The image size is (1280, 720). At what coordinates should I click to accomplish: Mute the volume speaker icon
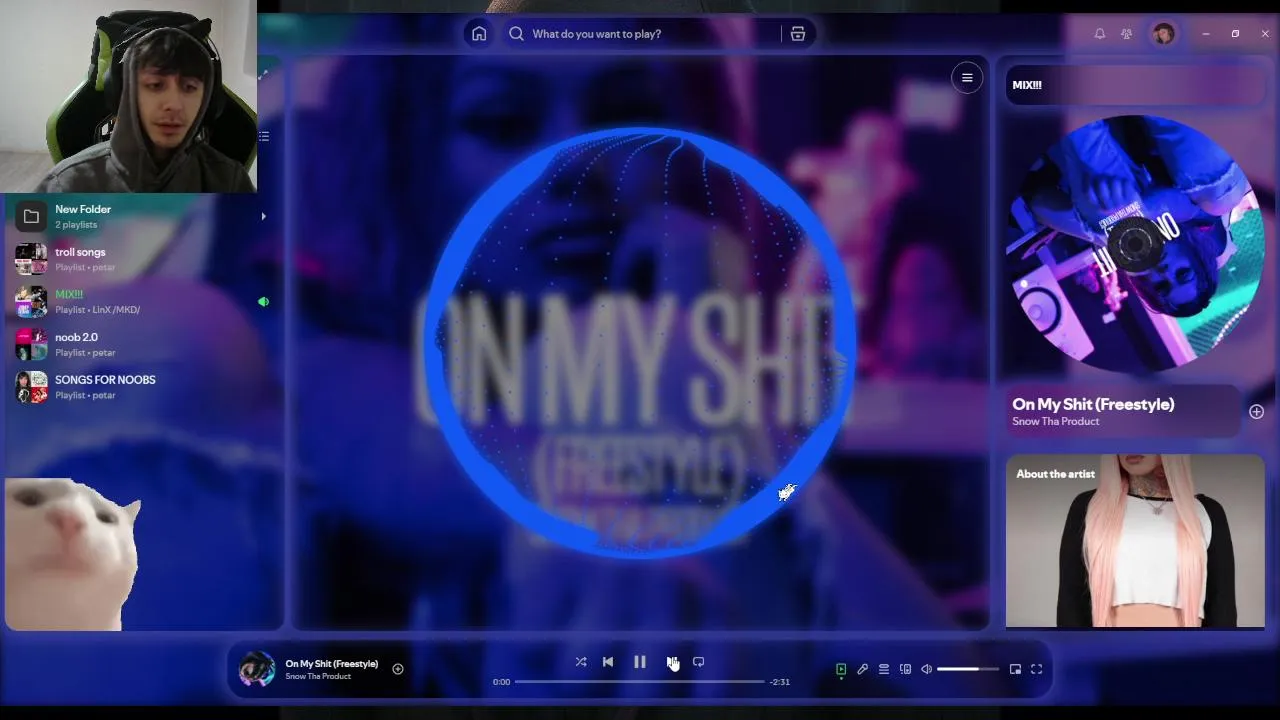tap(927, 669)
